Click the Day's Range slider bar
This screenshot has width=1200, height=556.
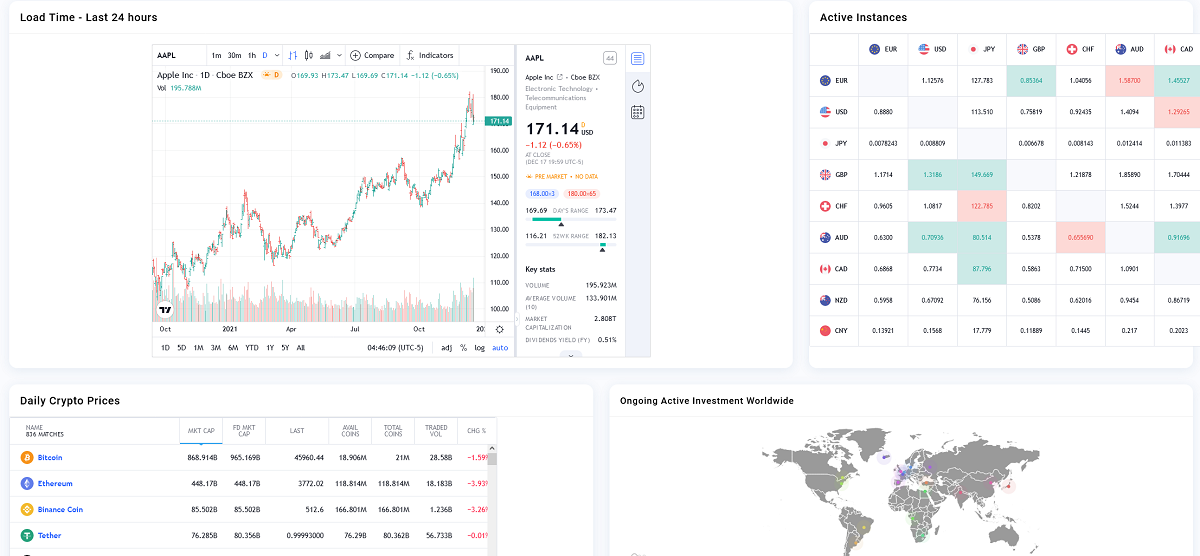tap(573, 219)
